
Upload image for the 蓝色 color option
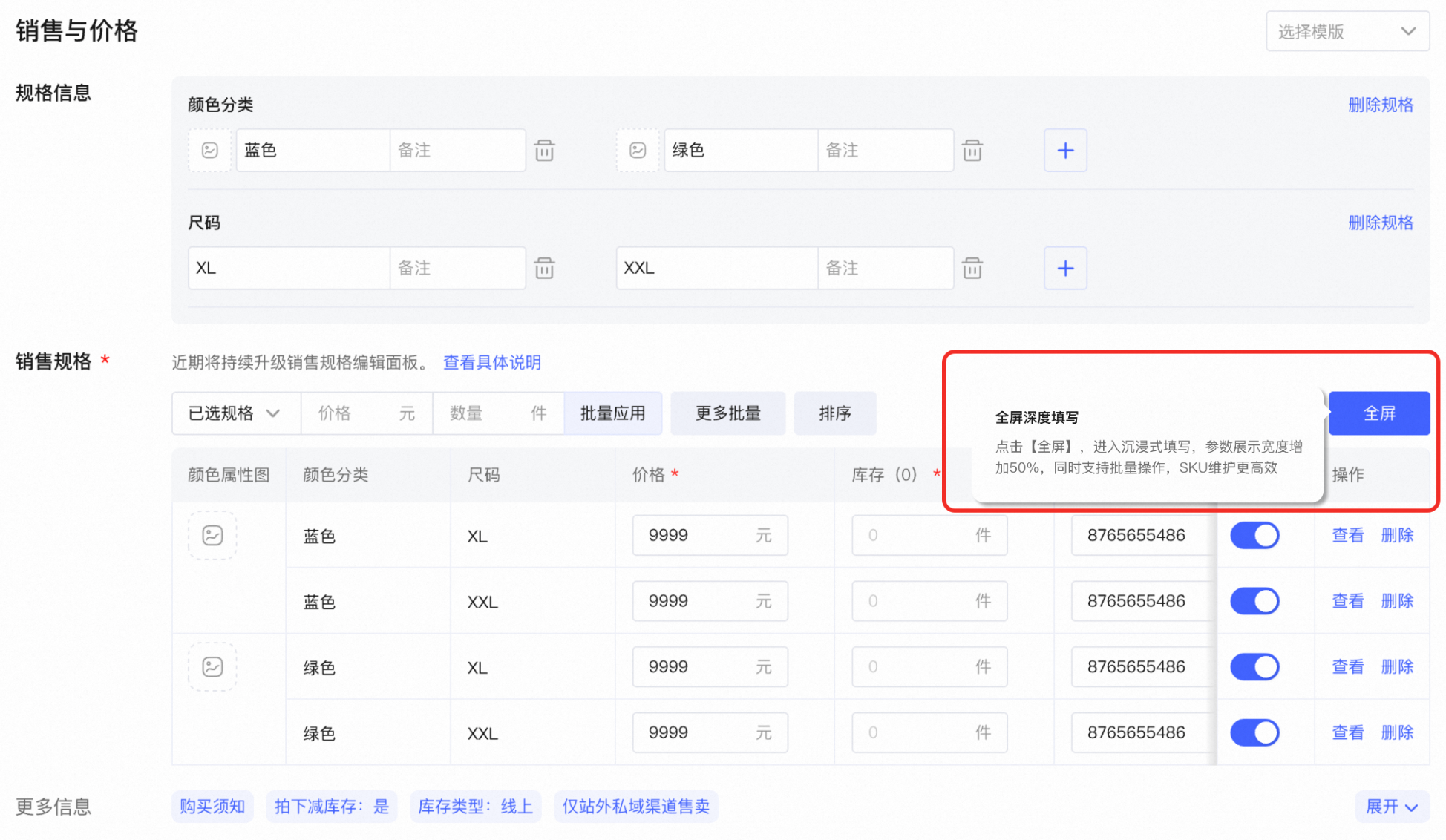click(x=210, y=151)
